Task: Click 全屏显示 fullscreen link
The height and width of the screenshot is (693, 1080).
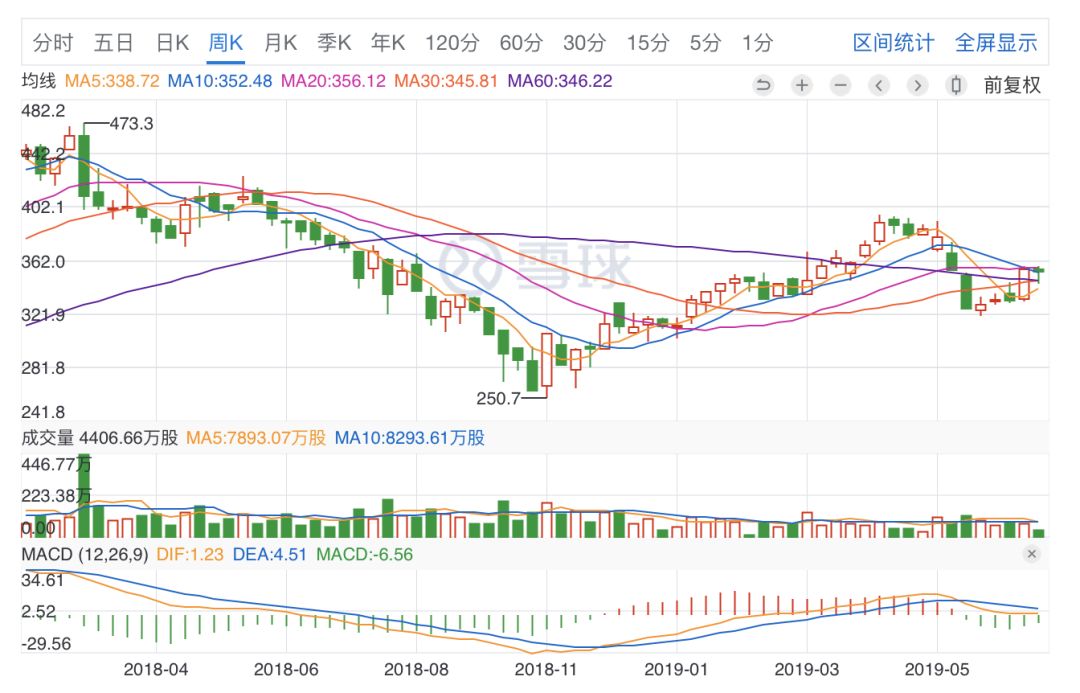Action: tap(996, 43)
